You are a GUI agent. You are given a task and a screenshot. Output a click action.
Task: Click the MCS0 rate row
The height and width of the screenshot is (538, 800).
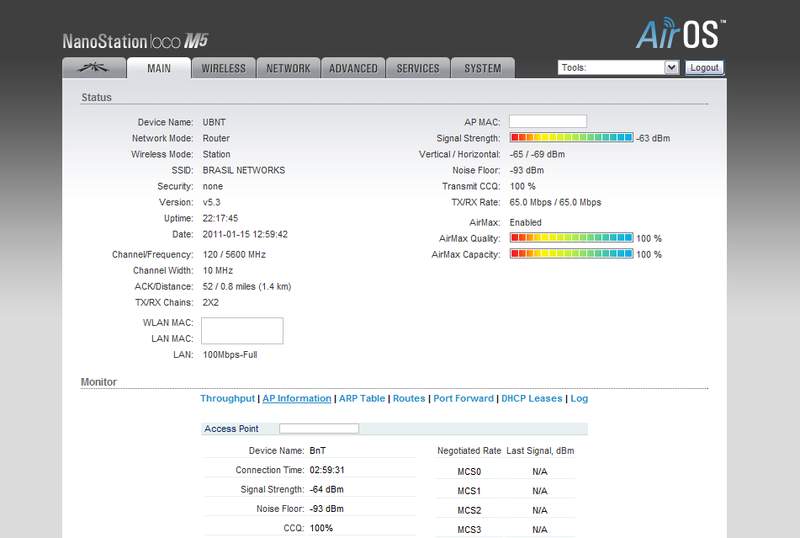click(x=506, y=471)
